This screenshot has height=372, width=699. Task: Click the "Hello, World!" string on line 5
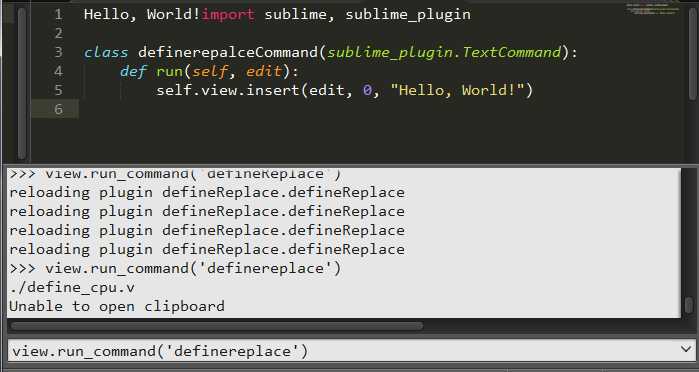point(457,91)
